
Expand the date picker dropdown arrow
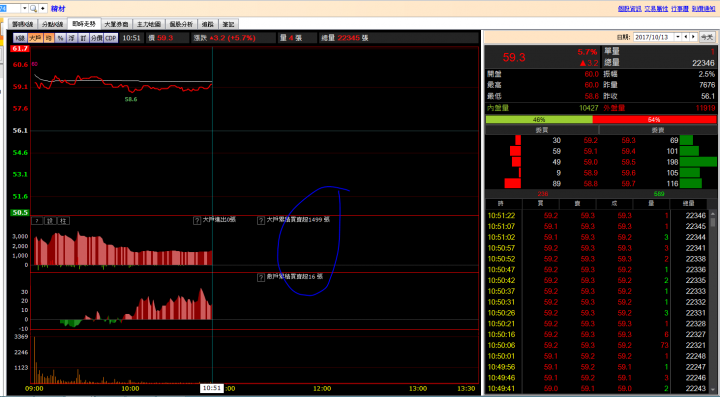tap(678, 37)
